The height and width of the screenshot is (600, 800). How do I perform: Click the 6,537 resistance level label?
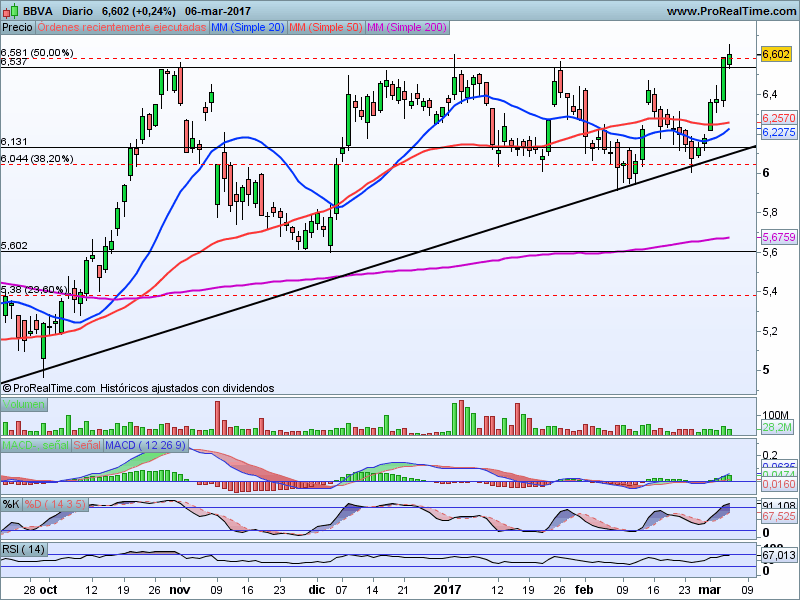[14, 62]
